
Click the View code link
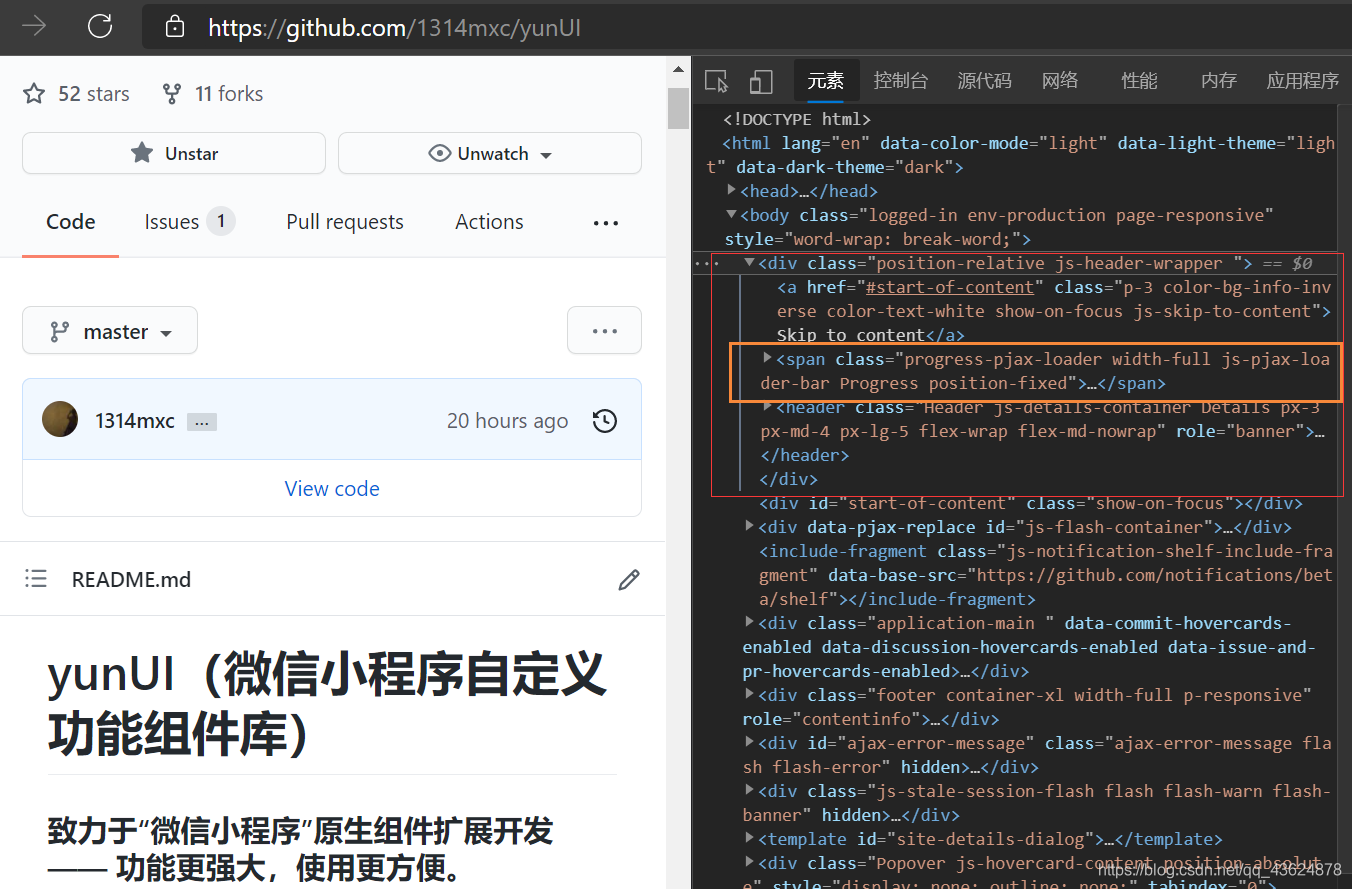(x=332, y=488)
